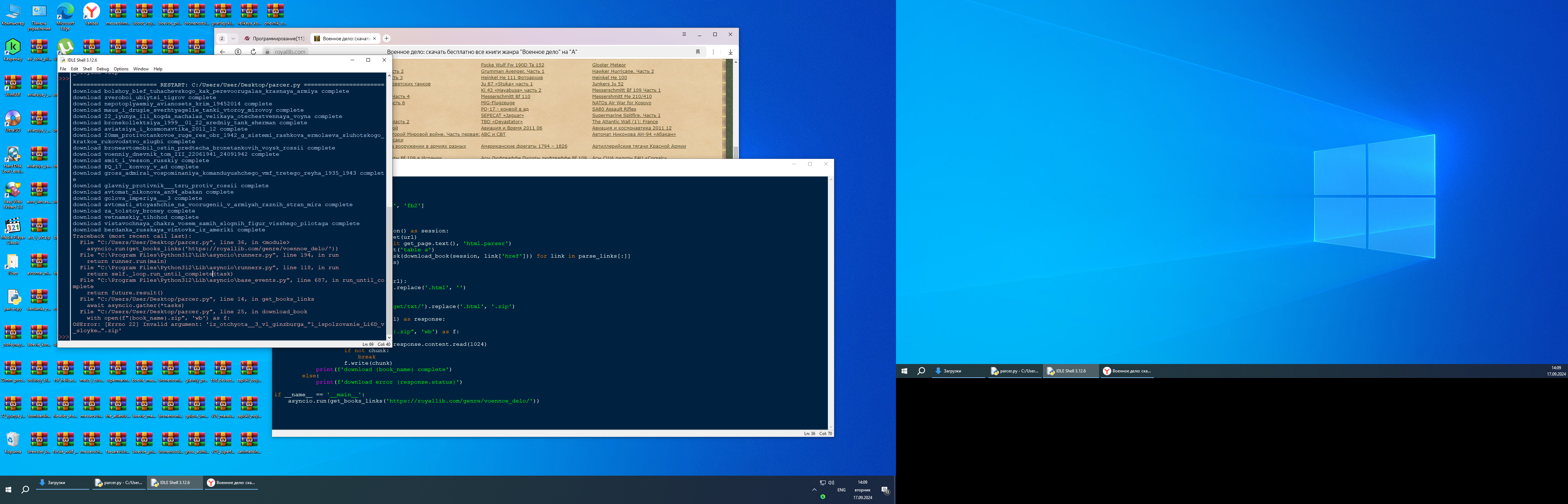This screenshot has width=1568, height=504.
Task: Select the Media Player Classic desktop icon
Action: point(13,231)
